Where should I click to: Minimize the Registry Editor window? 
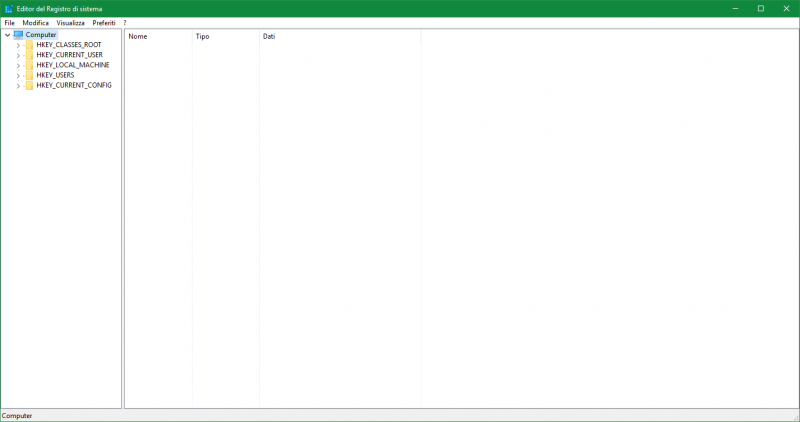(736, 9)
